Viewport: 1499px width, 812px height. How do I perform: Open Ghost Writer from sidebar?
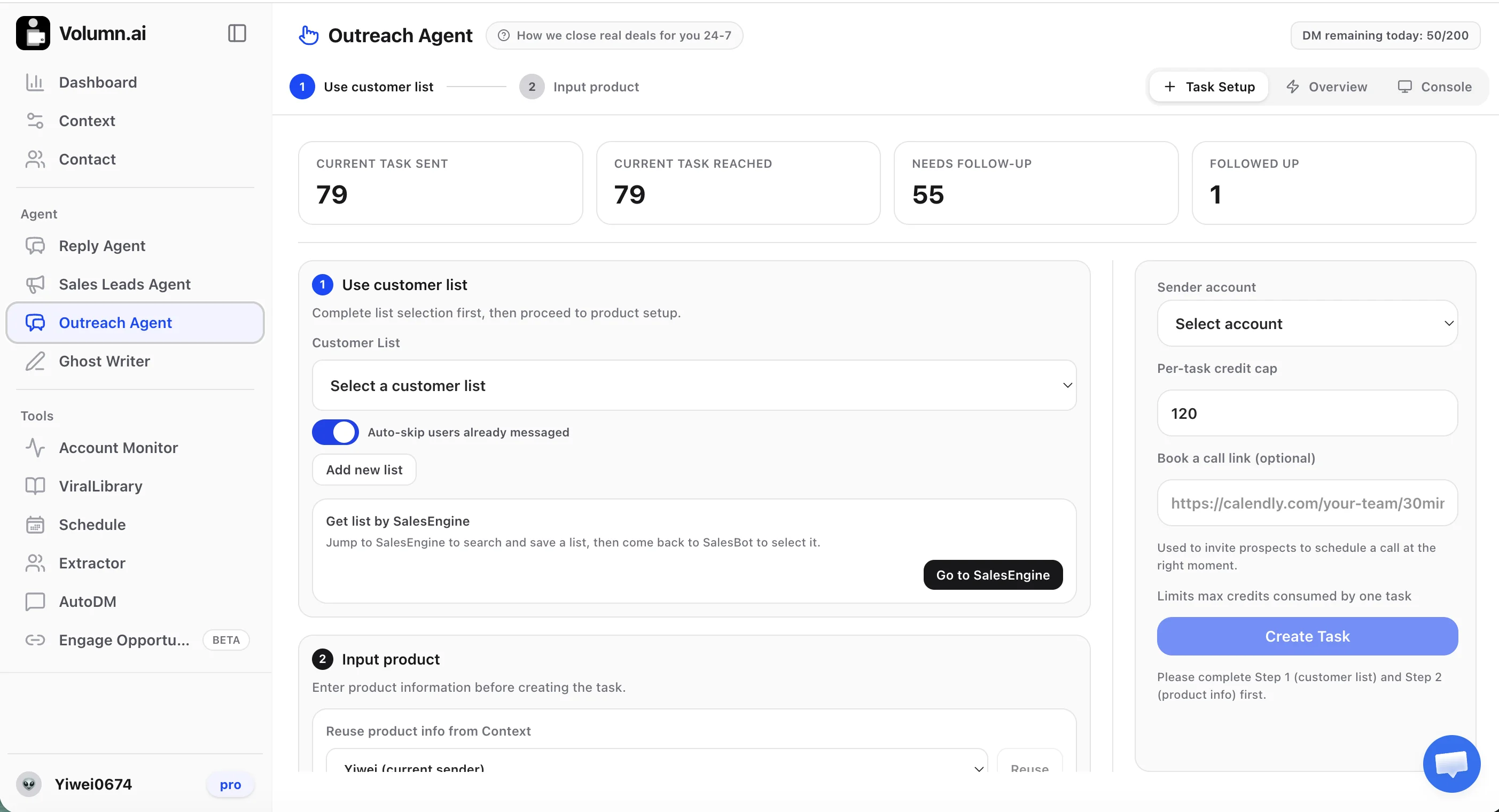135,362
